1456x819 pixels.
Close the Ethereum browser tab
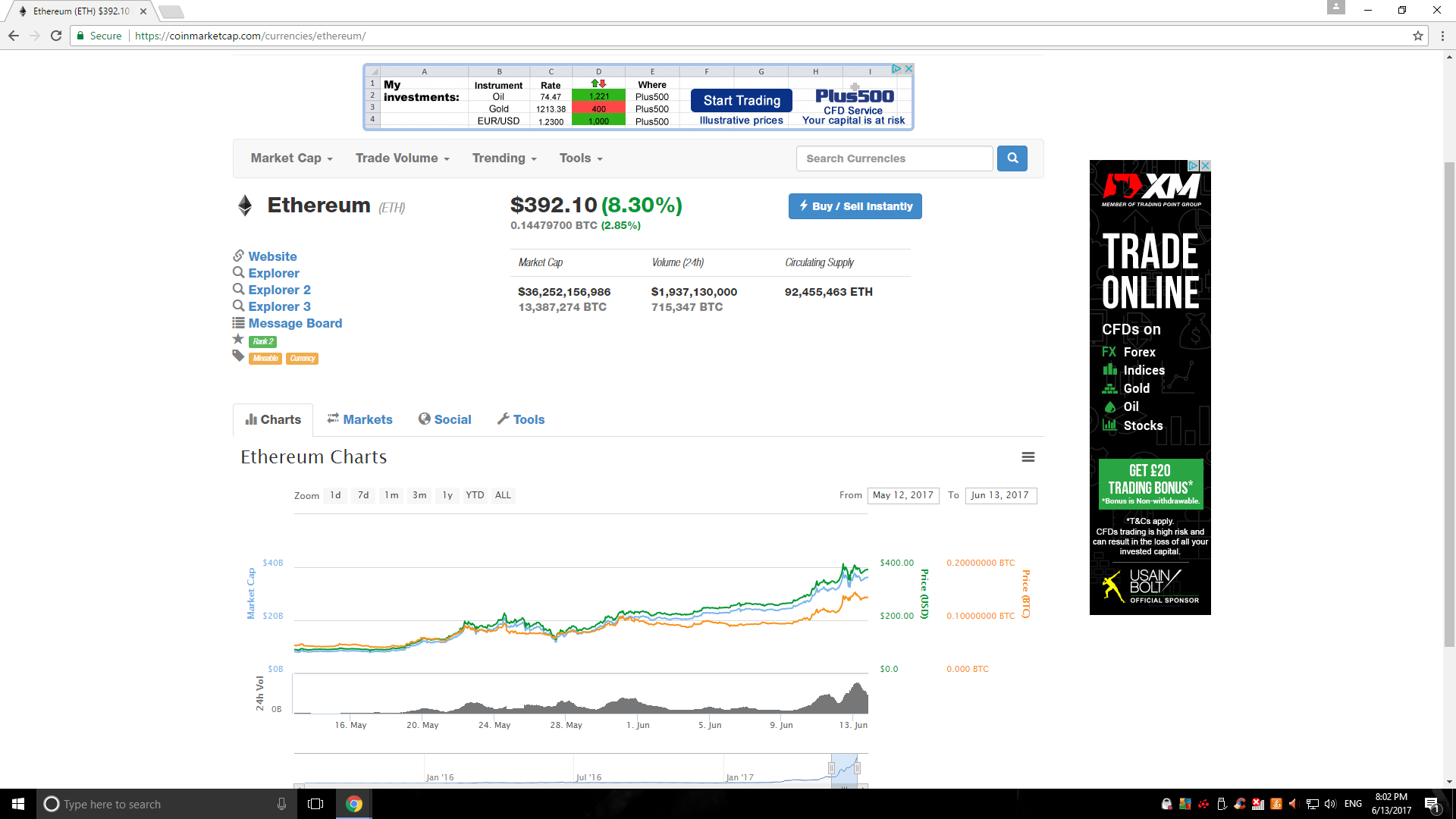143,11
